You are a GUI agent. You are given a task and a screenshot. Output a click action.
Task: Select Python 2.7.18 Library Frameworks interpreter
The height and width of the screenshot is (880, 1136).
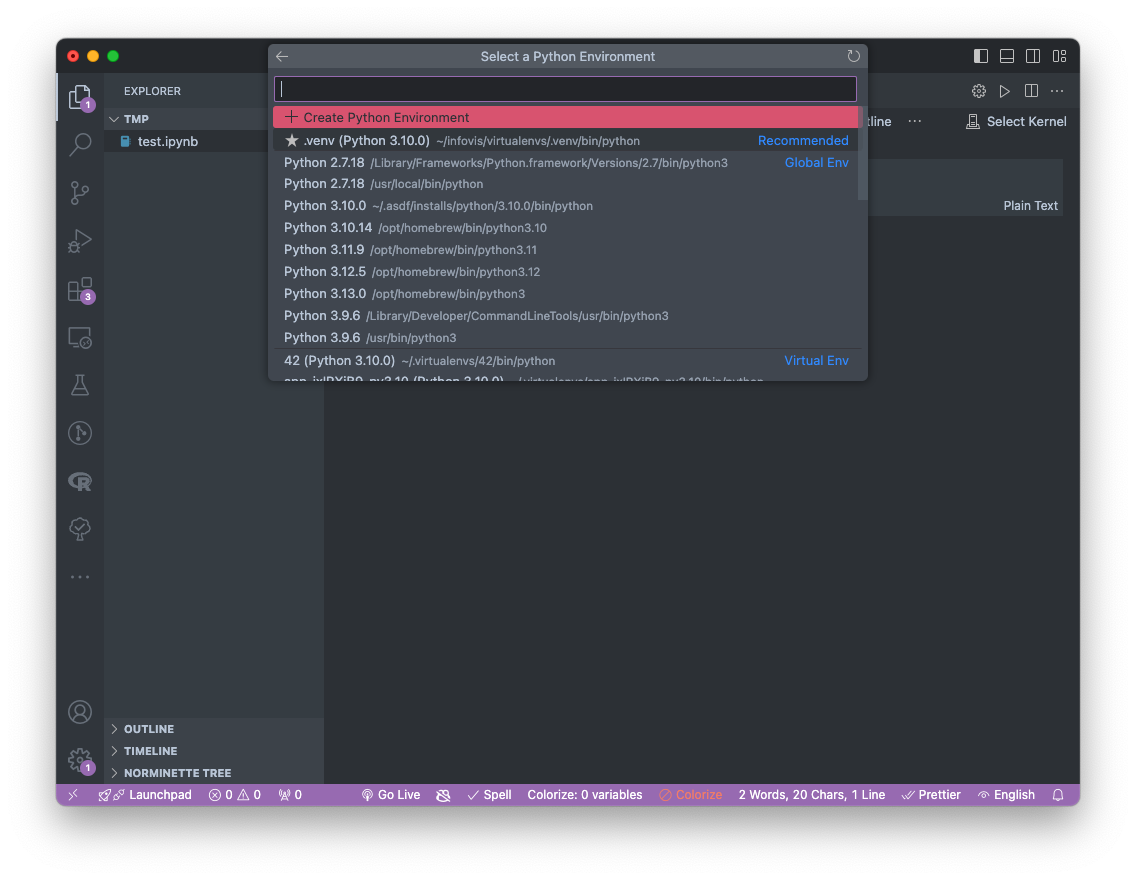[565, 162]
